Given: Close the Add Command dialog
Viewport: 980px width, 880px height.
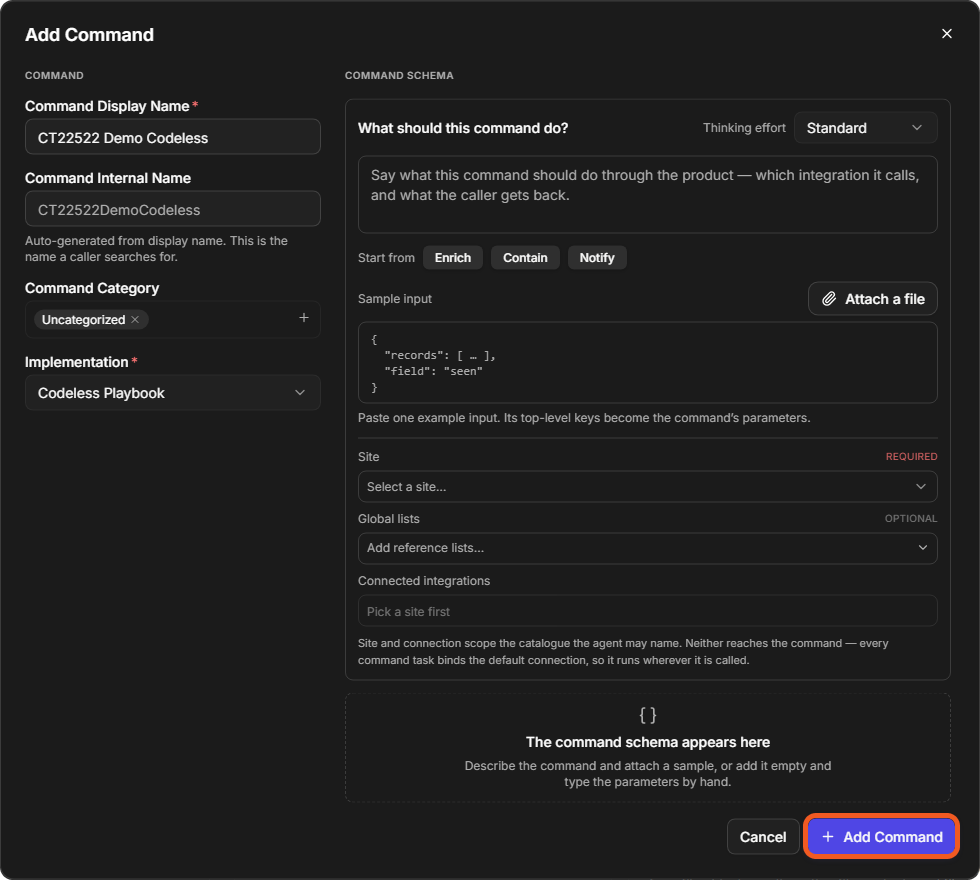Looking at the screenshot, I should [x=946, y=34].
